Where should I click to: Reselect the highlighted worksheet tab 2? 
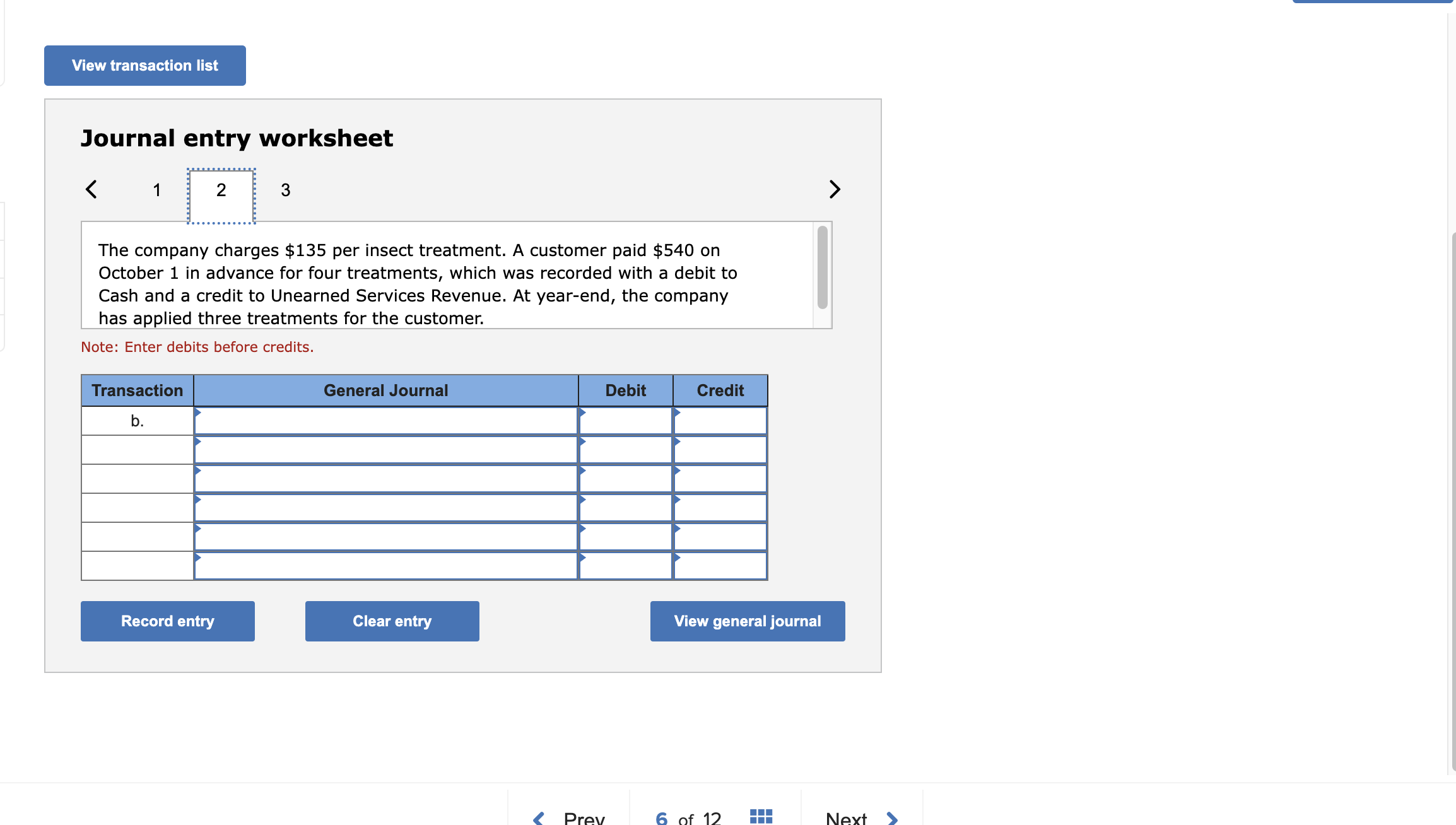[221, 190]
